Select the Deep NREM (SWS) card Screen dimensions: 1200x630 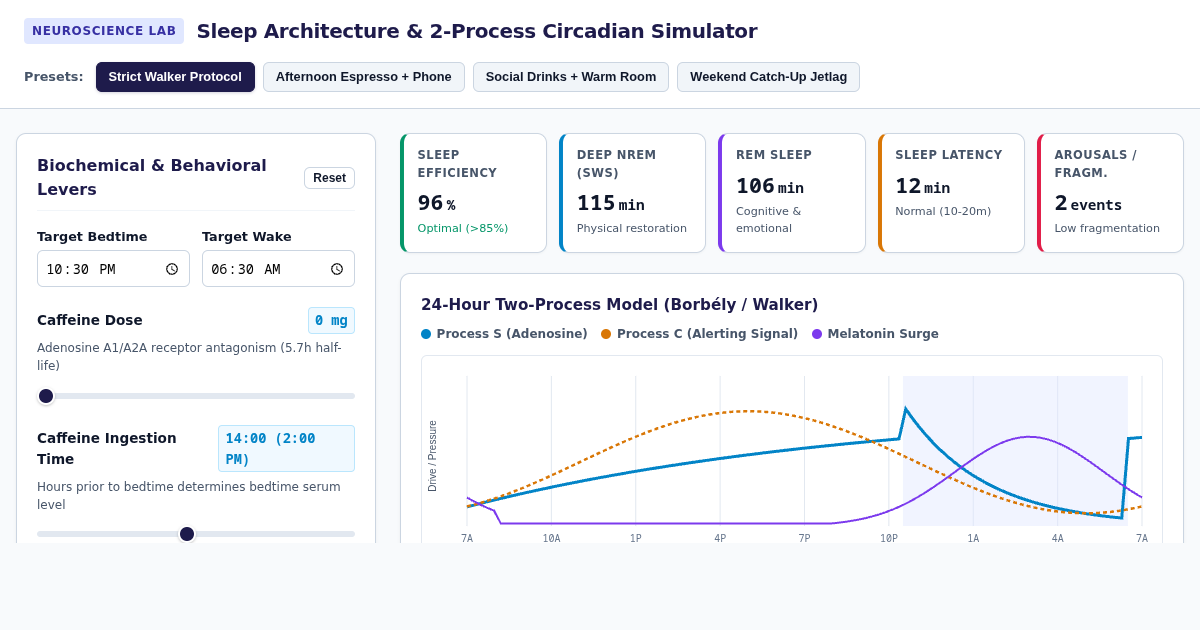(632, 193)
